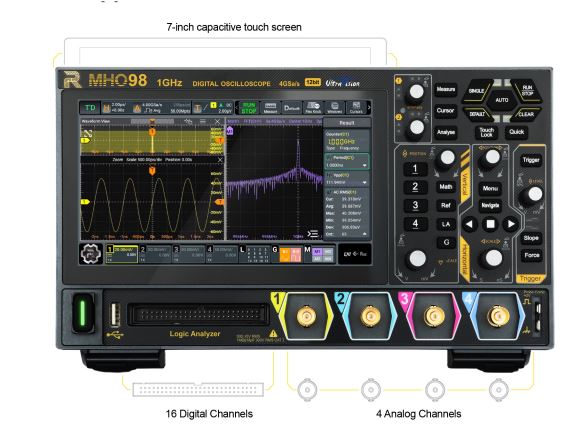
Task: Toggle the Touch Lock key
Action: coord(487,132)
